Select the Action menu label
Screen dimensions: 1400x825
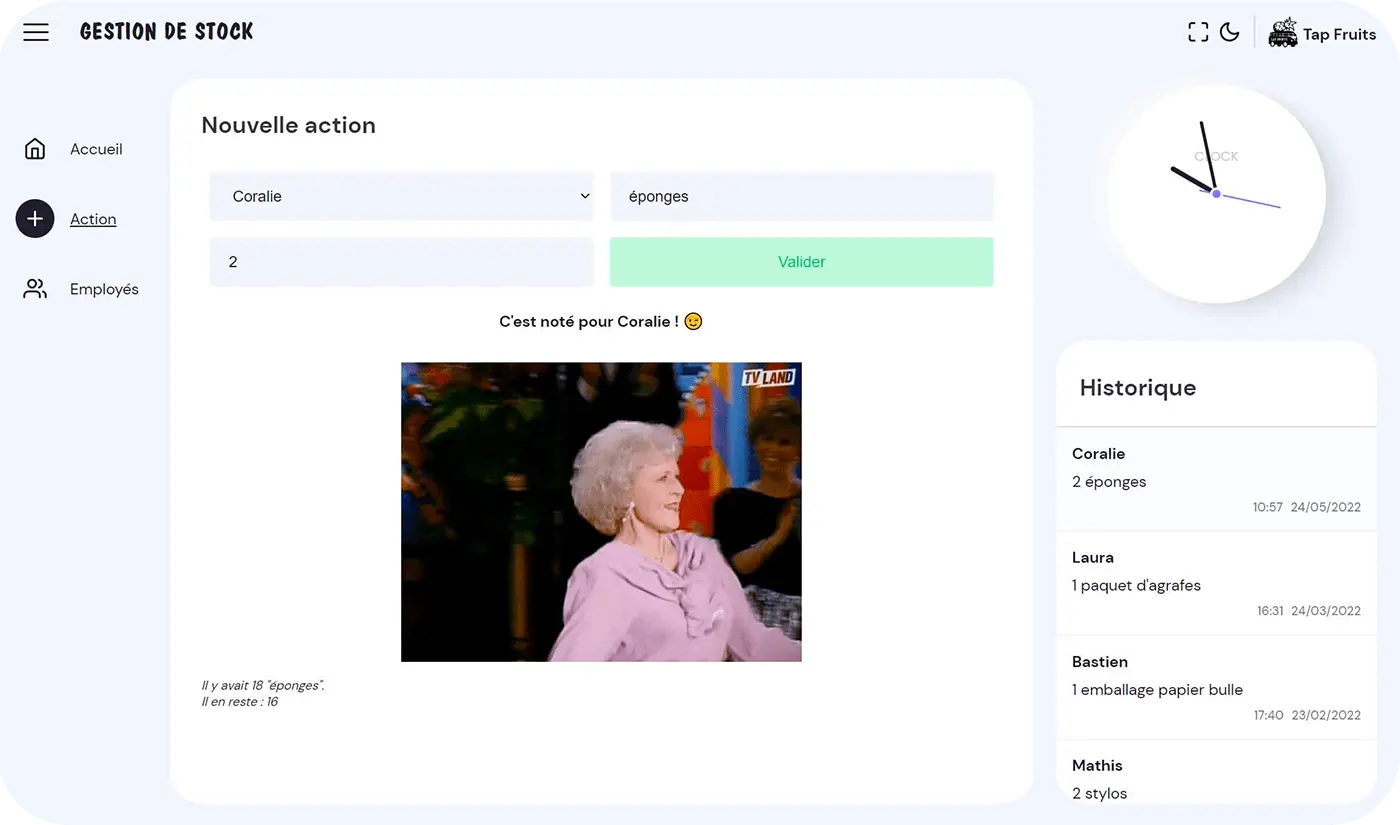click(x=93, y=219)
